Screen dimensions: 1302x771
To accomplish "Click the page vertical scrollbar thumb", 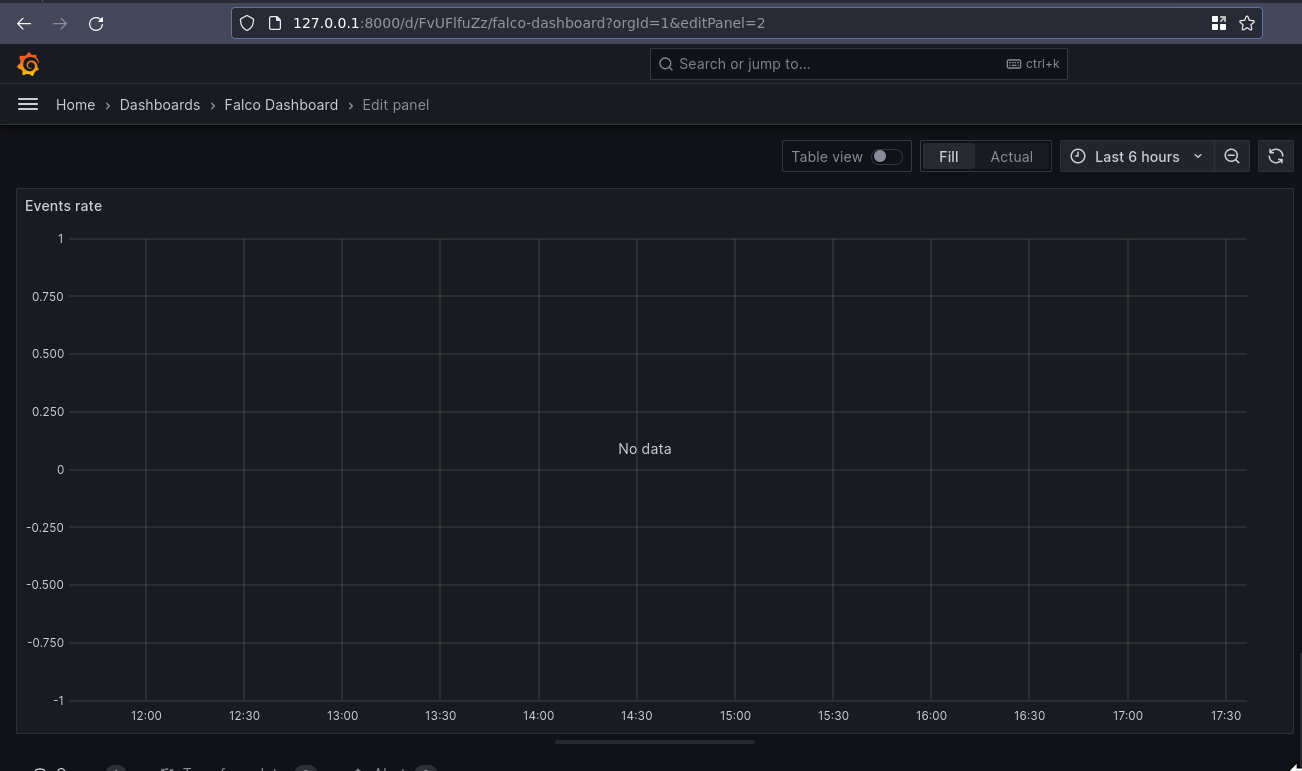I will tap(1299, 711).
